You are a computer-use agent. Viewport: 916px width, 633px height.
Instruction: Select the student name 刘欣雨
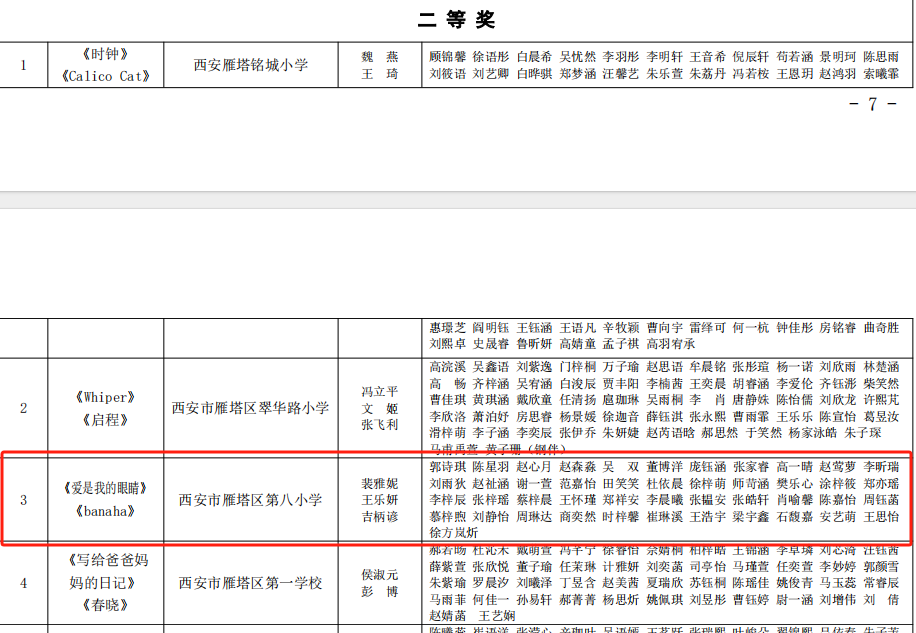[838, 367]
